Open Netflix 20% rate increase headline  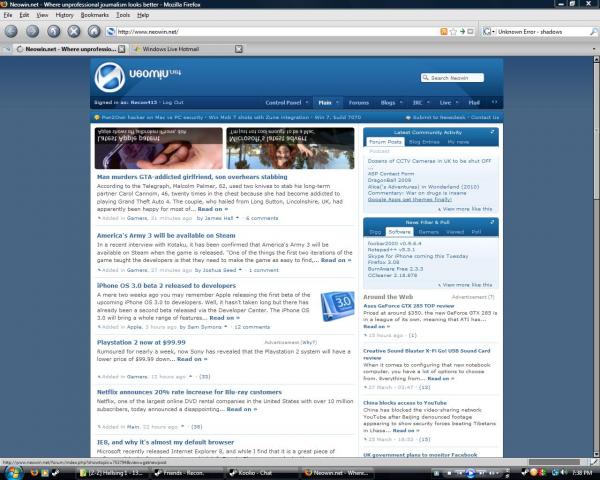coord(189,392)
